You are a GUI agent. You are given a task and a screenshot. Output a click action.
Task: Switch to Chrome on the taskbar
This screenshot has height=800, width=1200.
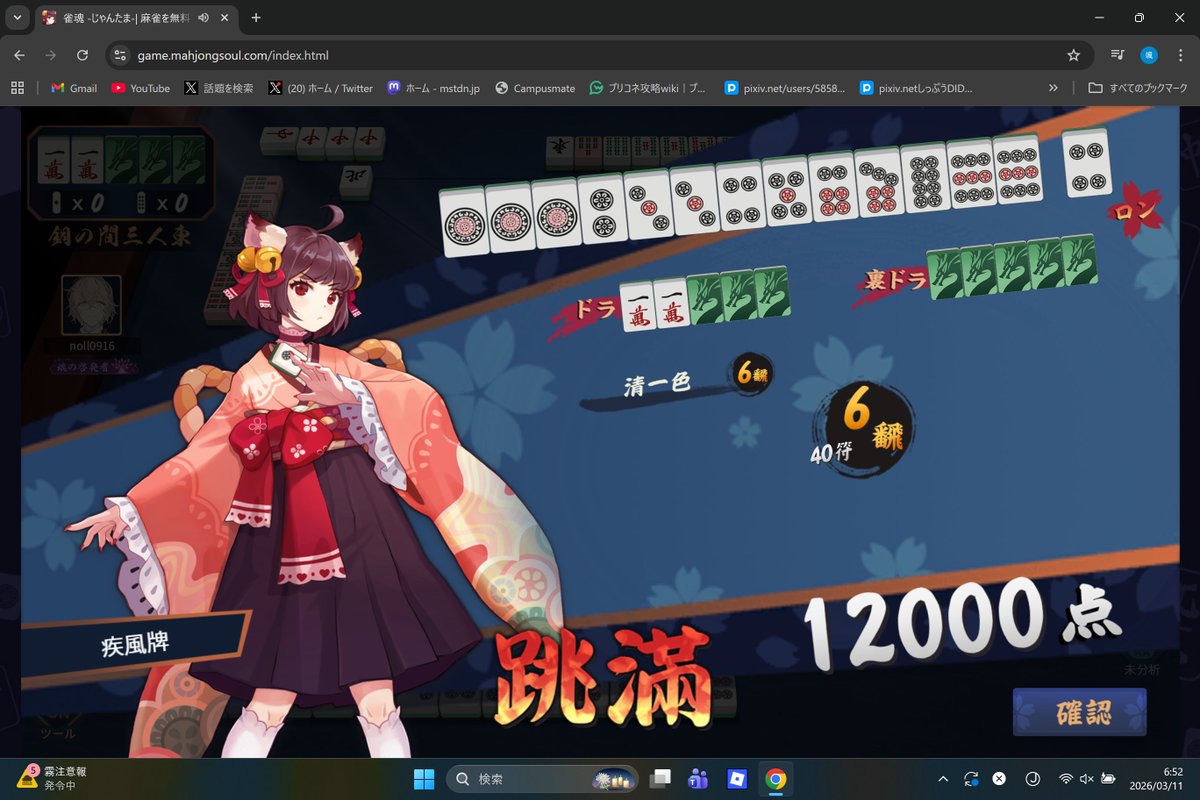coord(776,779)
